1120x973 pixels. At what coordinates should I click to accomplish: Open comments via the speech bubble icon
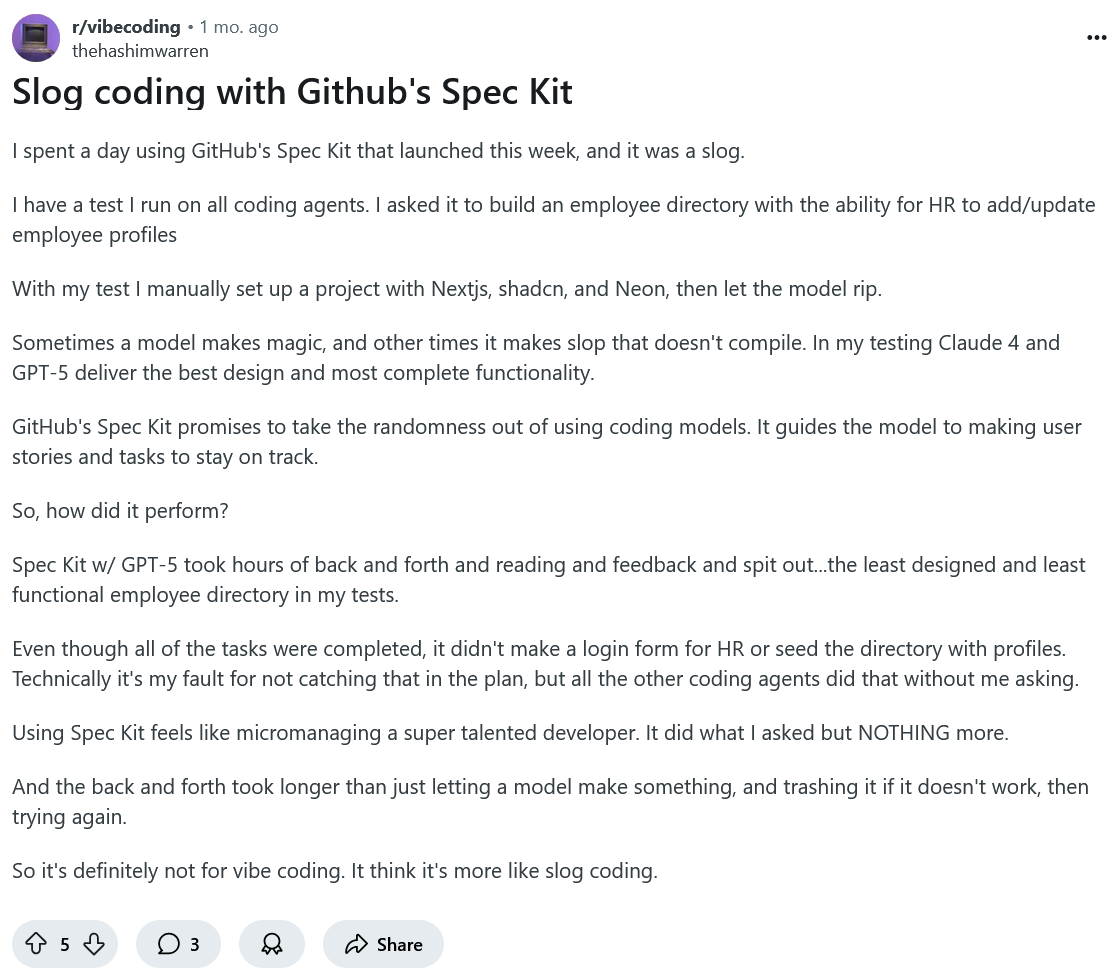pos(169,943)
